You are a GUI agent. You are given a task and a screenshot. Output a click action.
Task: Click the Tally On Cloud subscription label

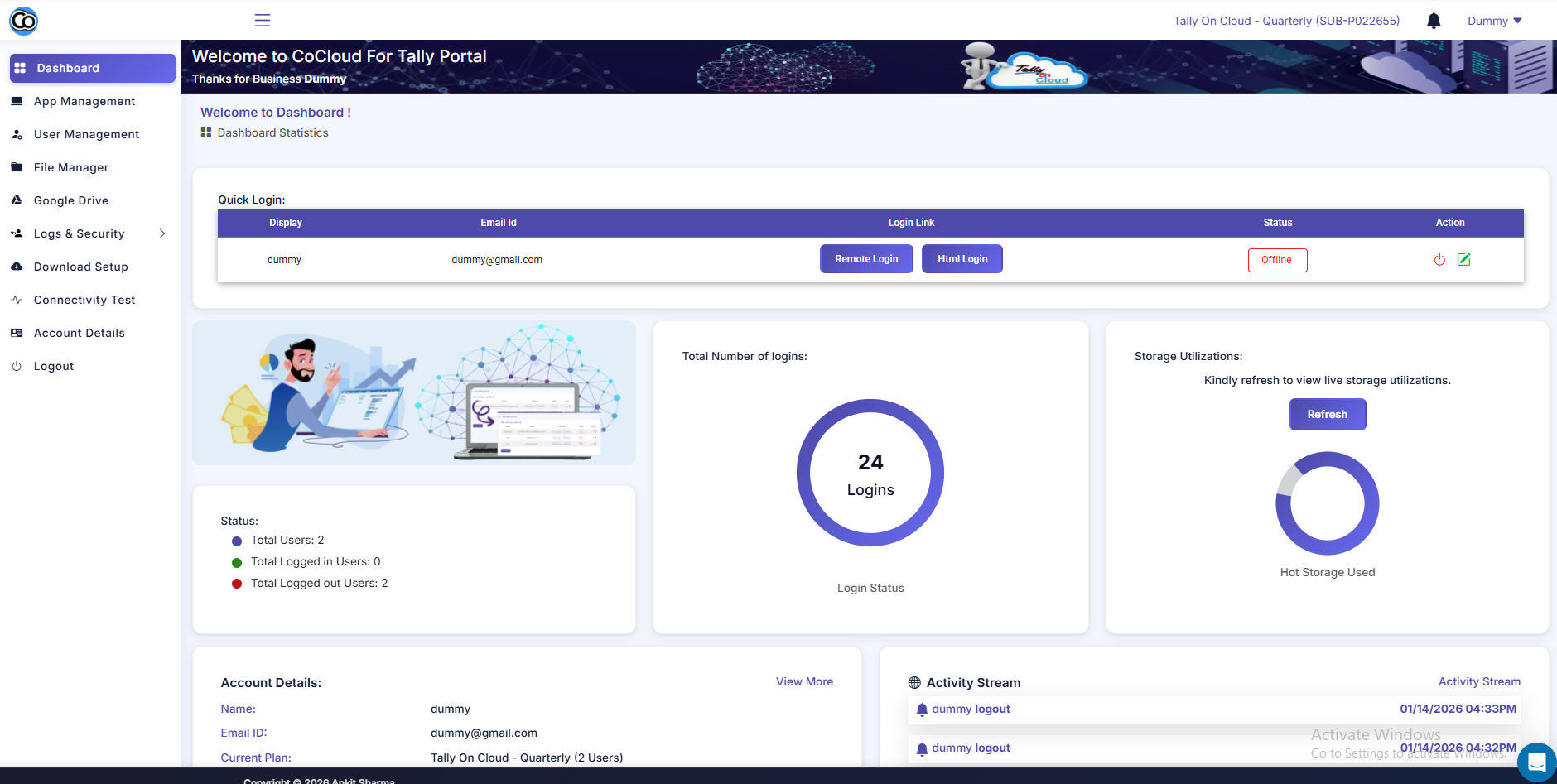point(1286,21)
